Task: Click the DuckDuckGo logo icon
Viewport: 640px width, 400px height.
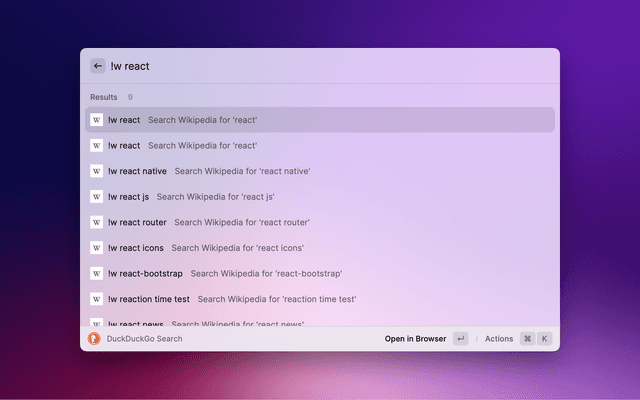Action: [94, 339]
